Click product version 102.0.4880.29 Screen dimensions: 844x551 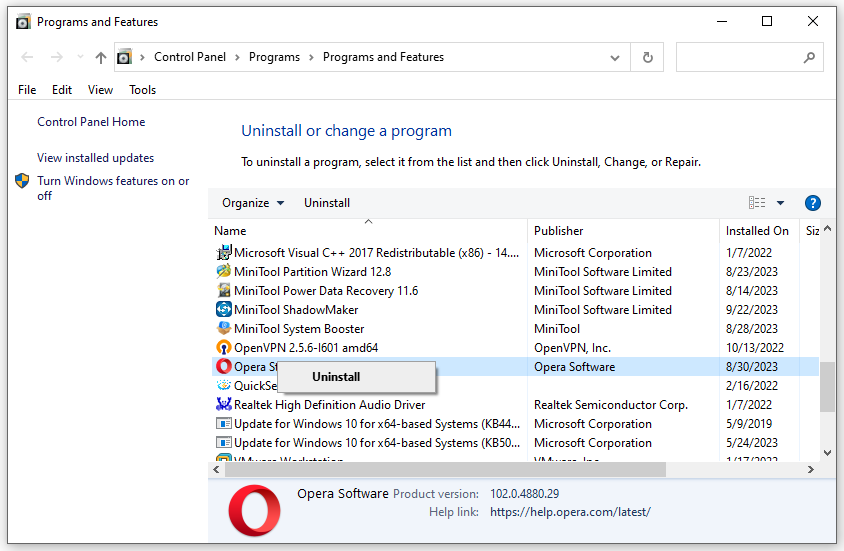point(524,493)
